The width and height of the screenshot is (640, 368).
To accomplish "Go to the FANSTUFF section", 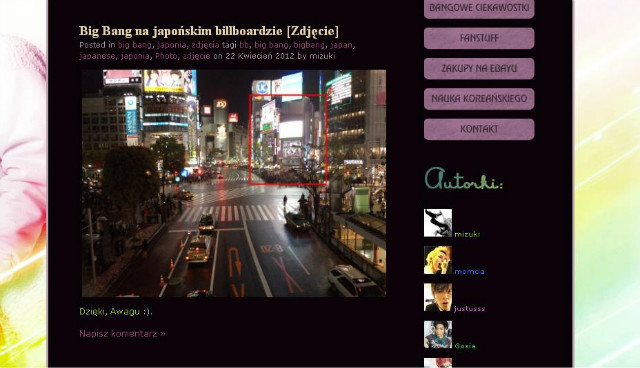I will 479,38.
